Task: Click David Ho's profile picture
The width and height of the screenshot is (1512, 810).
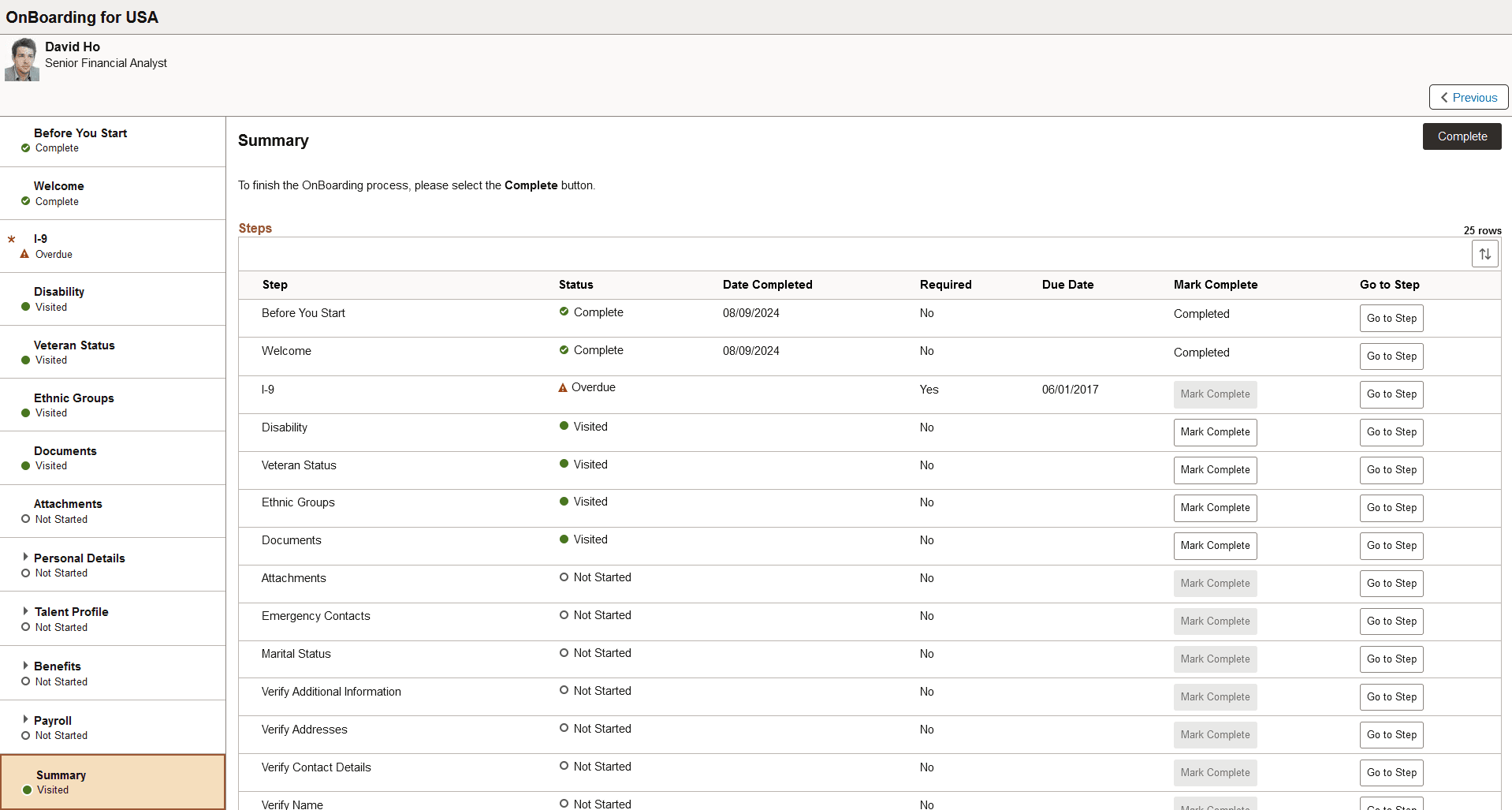Action: tap(21, 58)
